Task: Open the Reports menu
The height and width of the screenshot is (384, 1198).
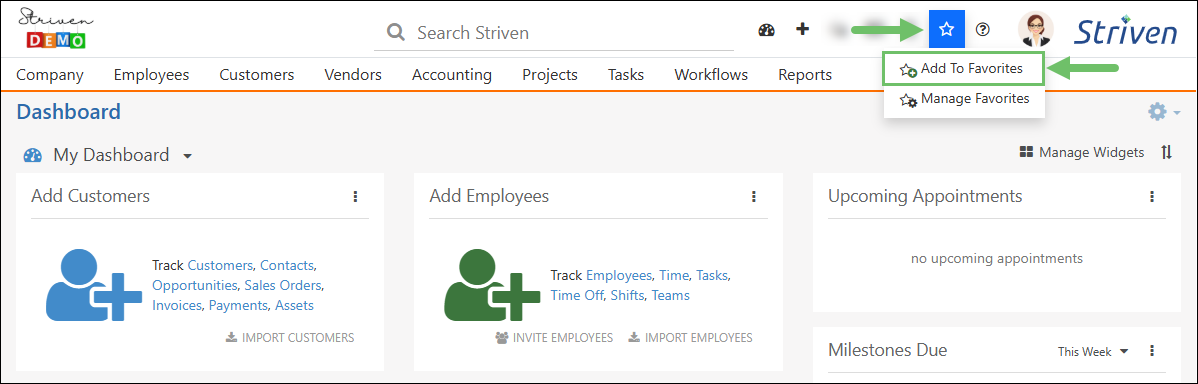Action: coord(805,75)
